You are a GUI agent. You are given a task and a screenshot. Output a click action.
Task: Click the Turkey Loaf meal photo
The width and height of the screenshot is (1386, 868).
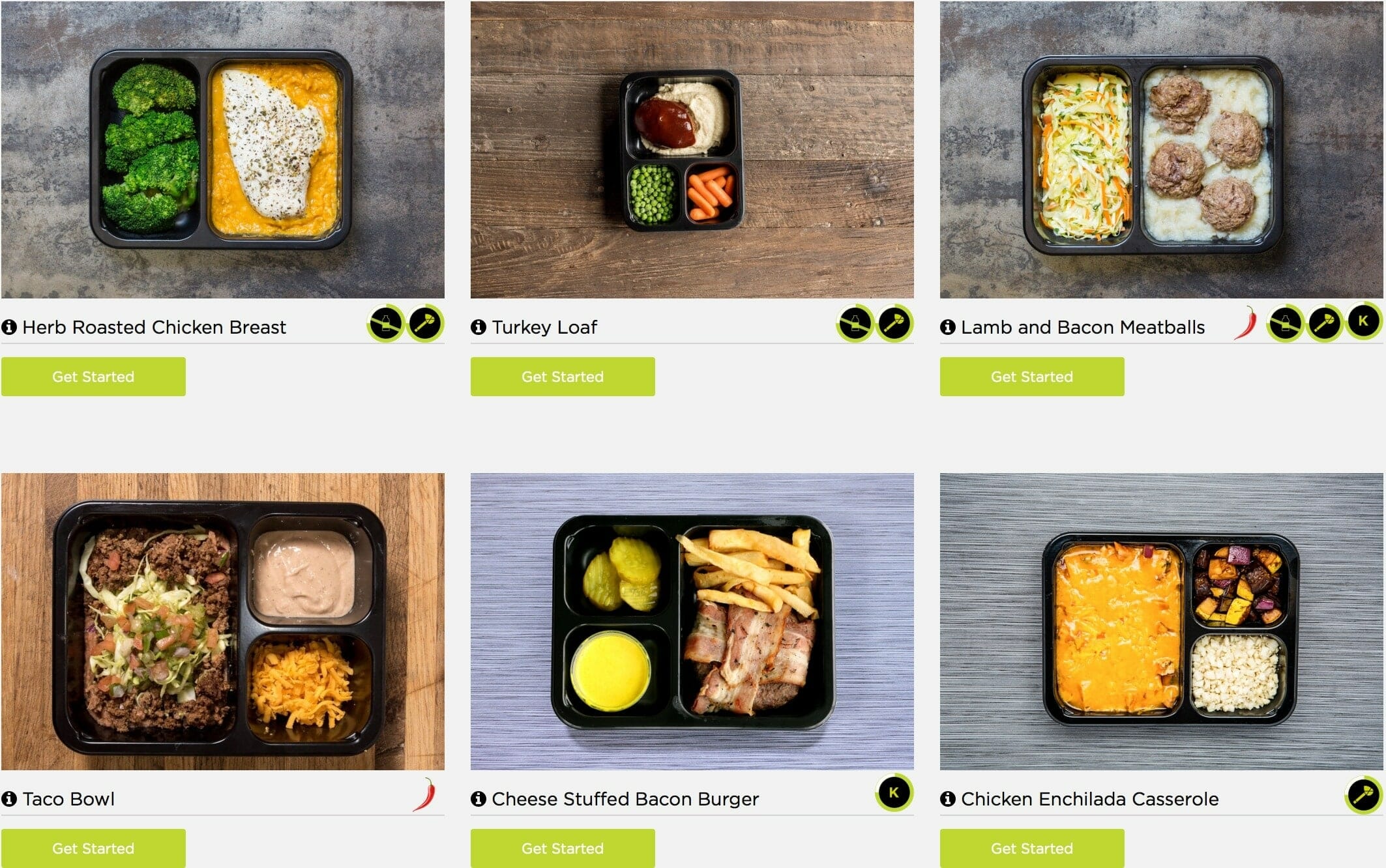pos(692,150)
